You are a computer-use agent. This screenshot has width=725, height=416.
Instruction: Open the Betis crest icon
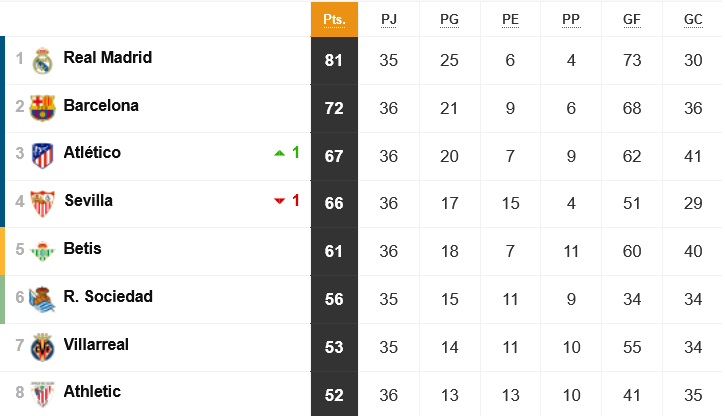(x=42, y=251)
